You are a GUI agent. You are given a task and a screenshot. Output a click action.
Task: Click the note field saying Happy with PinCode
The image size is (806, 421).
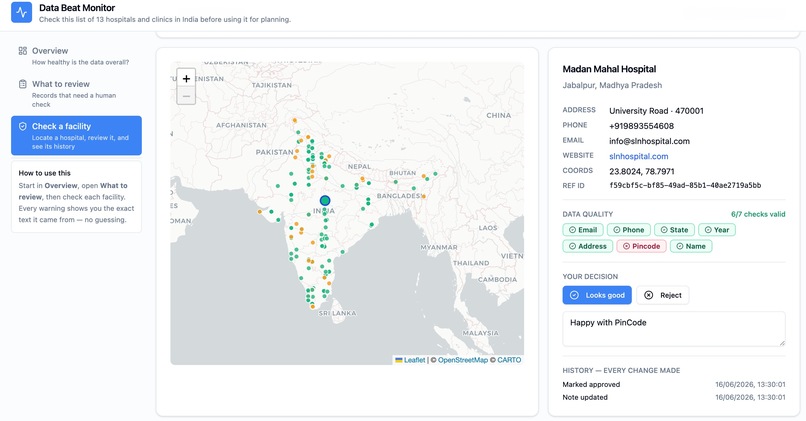(x=674, y=328)
